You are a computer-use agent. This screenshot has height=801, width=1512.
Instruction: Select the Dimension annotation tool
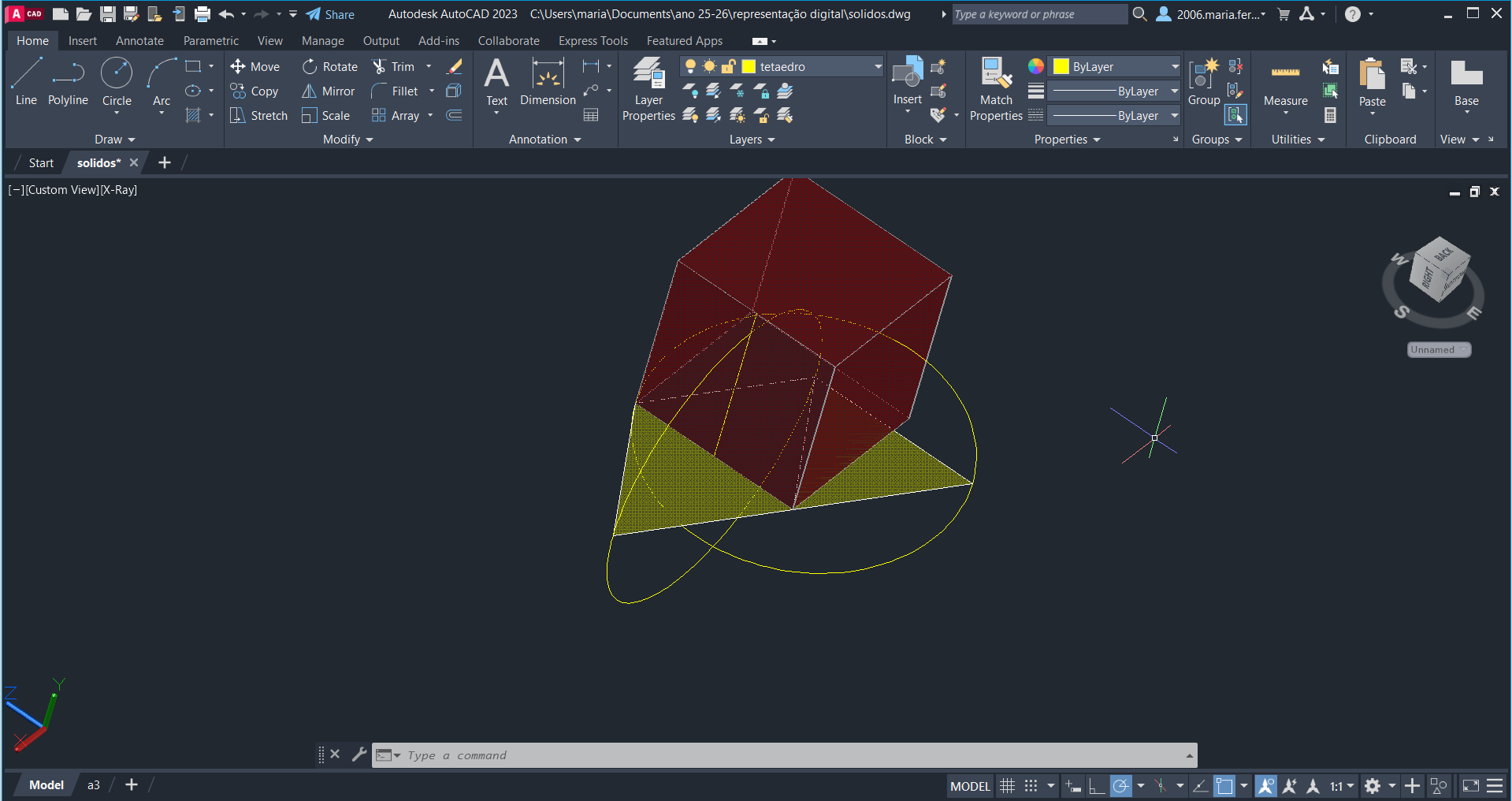(x=548, y=82)
